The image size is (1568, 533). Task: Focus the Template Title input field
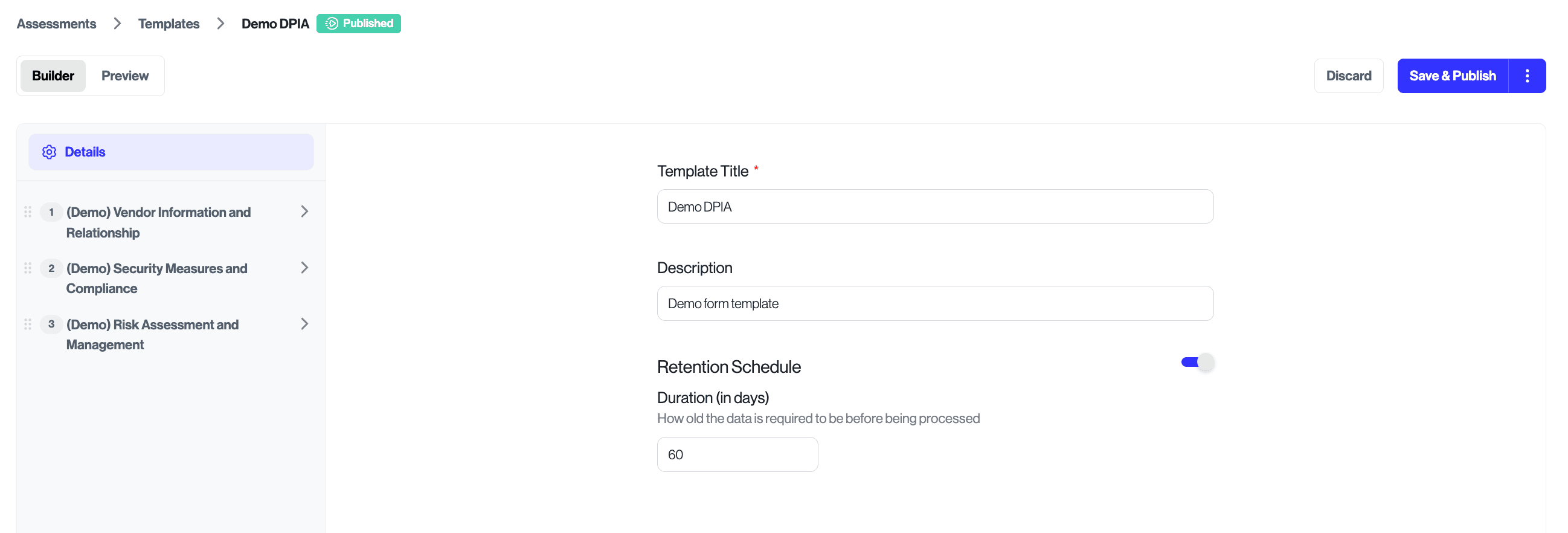click(x=935, y=207)
